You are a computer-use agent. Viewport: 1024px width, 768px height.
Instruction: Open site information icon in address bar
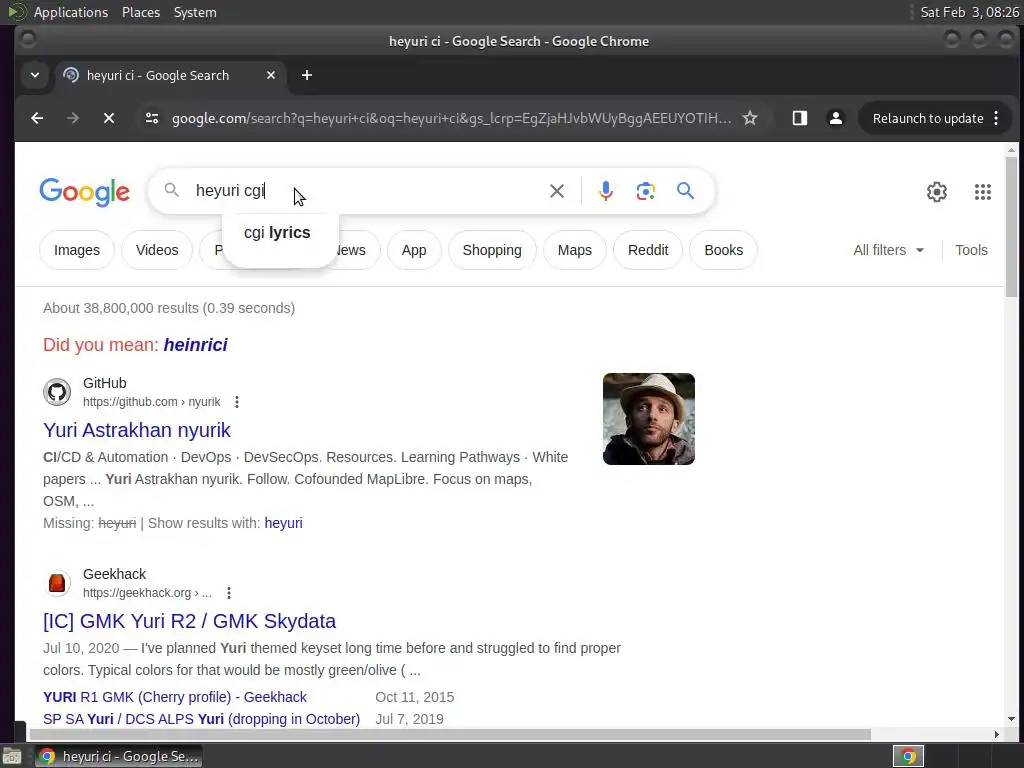point(152,118)
